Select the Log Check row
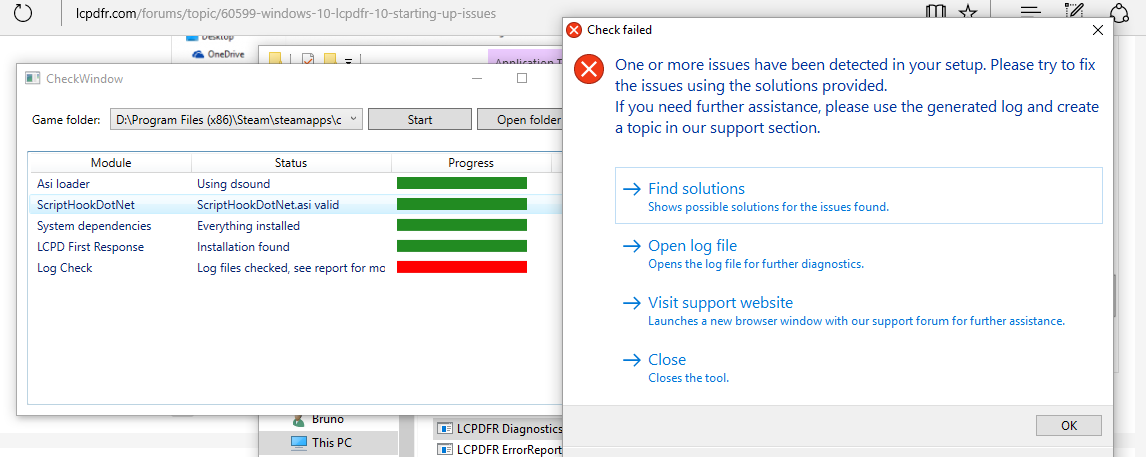The height and width of the screenshot is (457, 1146). click(x=295, y=268)
